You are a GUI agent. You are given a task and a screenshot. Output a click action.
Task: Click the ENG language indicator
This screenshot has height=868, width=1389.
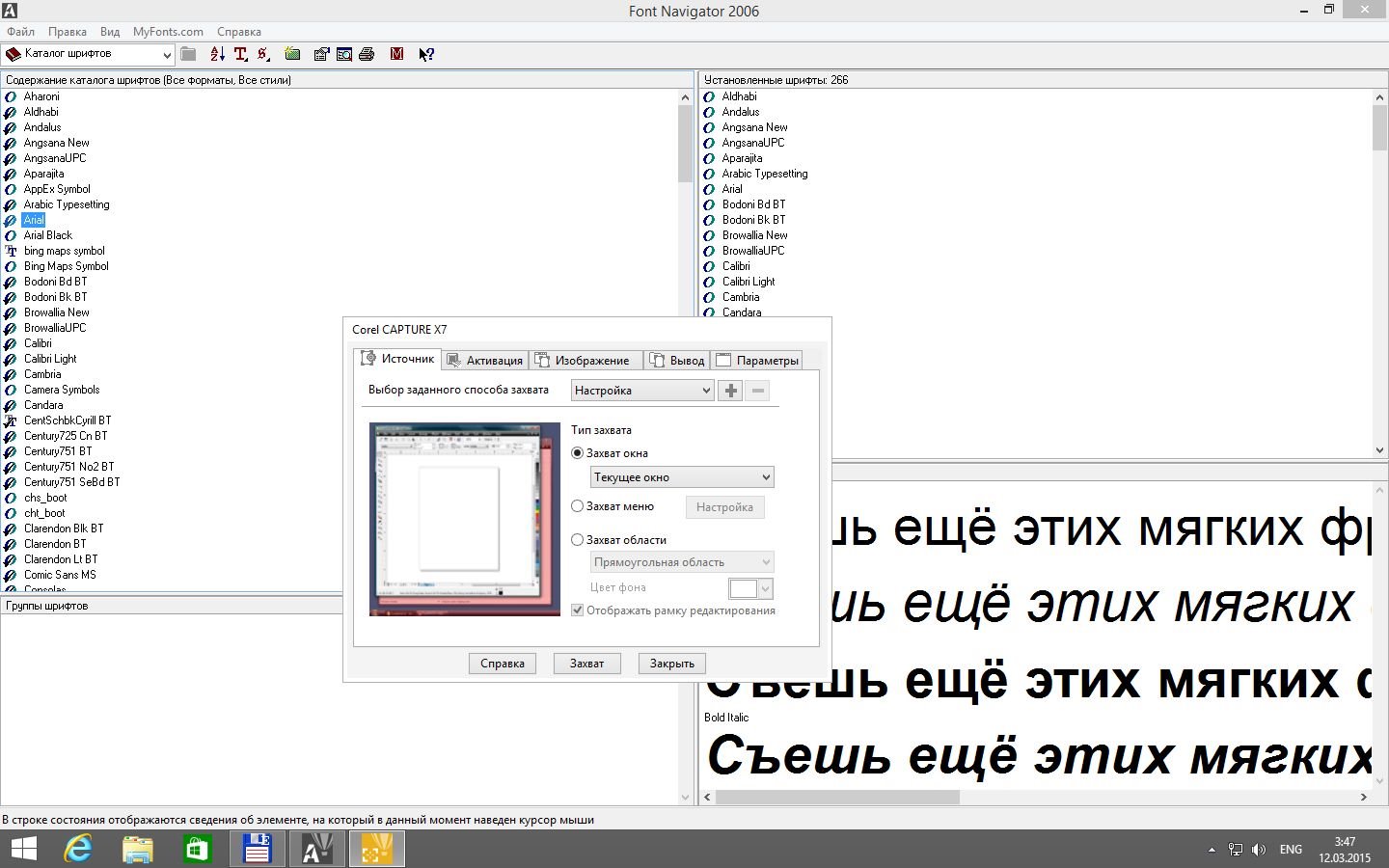coord(1291,850)
